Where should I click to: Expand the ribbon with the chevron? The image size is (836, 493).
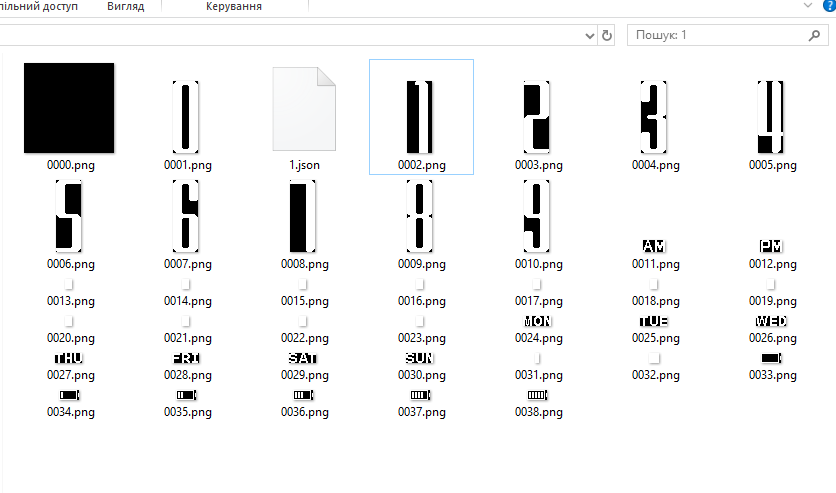(x=808, y=6)
